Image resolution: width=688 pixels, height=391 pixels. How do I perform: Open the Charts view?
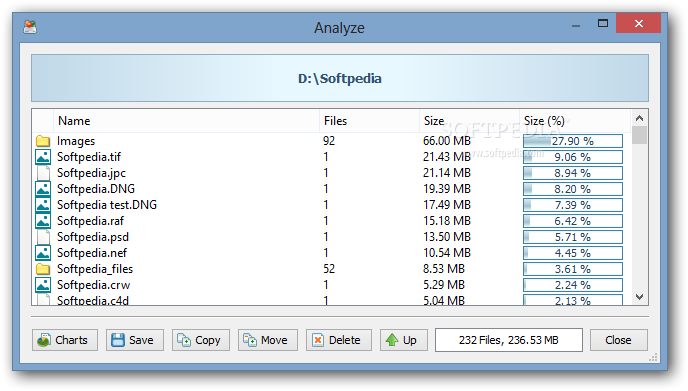pos(64,340)
